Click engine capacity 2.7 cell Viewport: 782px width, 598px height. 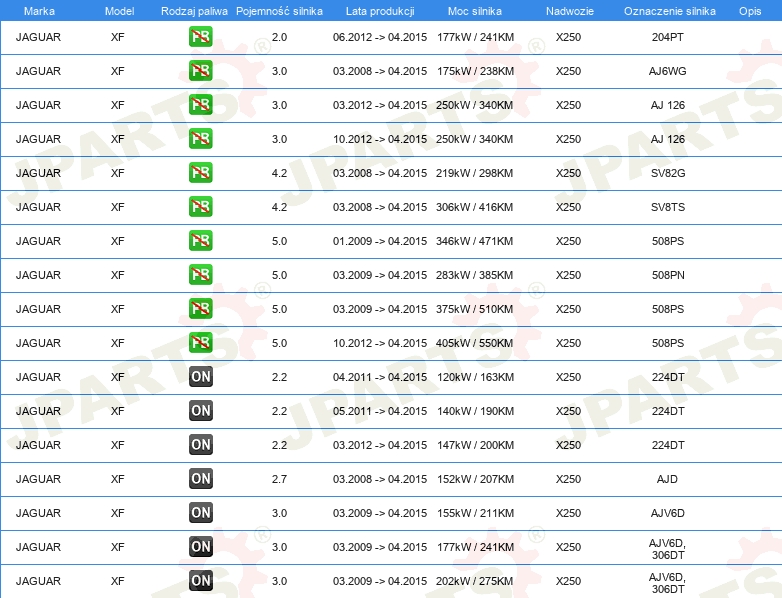tap(279, 479)
